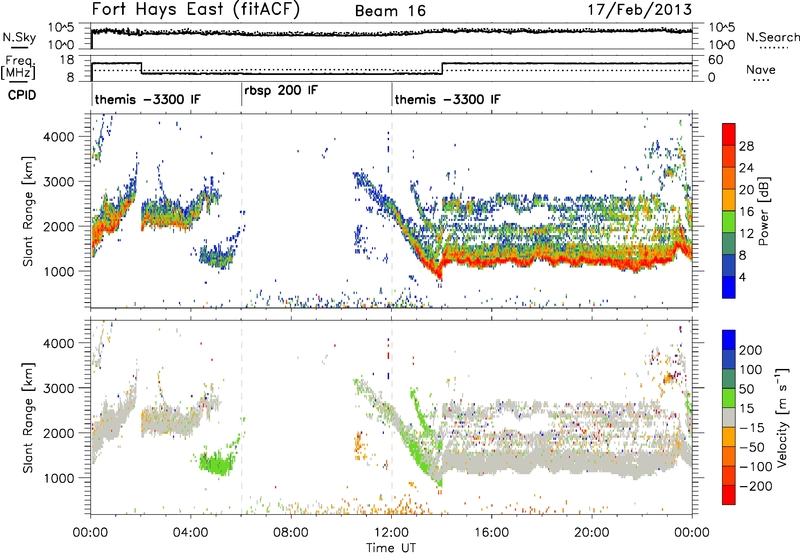Click the '200' tick on the velocity scale
The width and height of the screenshot is (800, 554).
coord(750,350)
